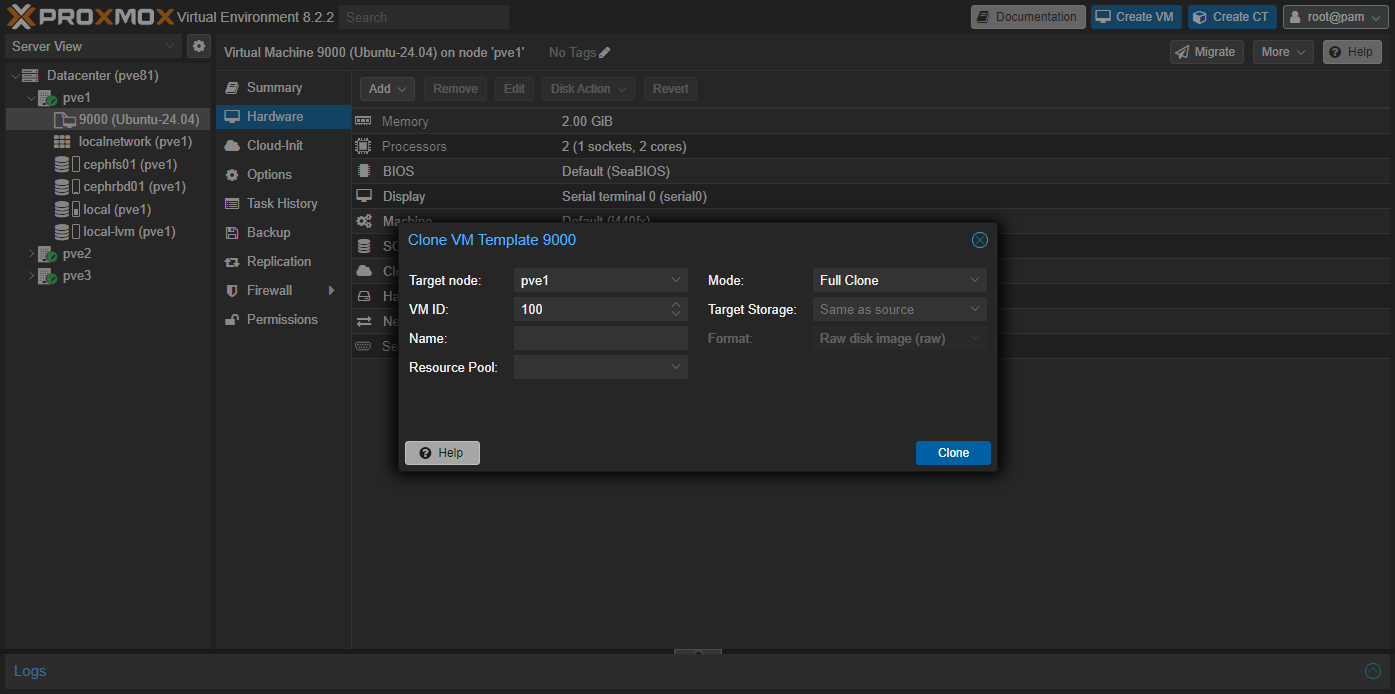Click the Migrate button
Screen dimensions: 1395x694
1206,52
